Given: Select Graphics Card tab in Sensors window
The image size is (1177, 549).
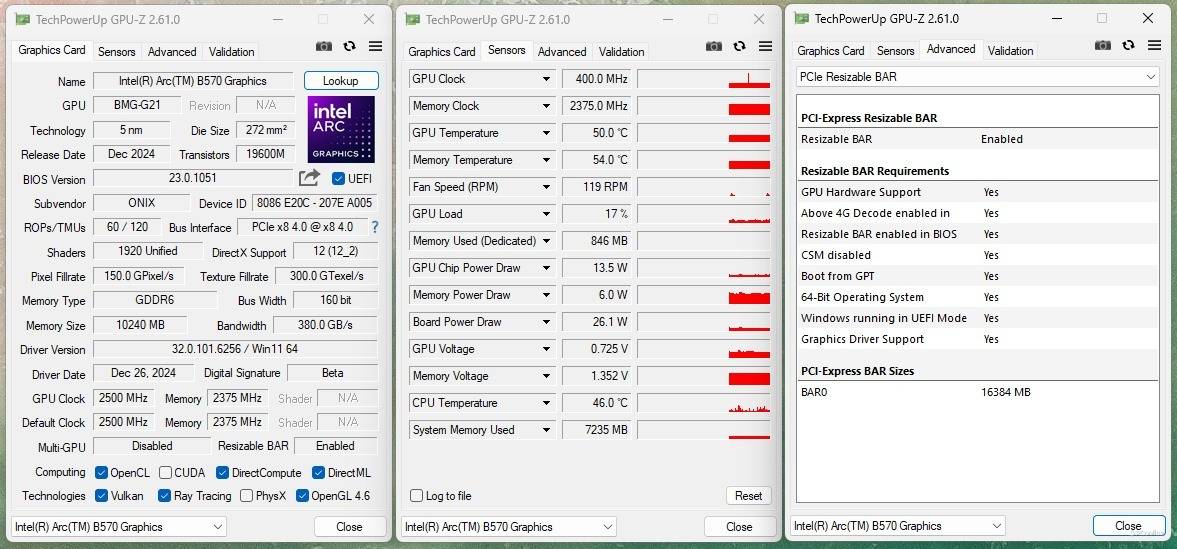Looking at the screenshot, I should (x=441, y=52).
